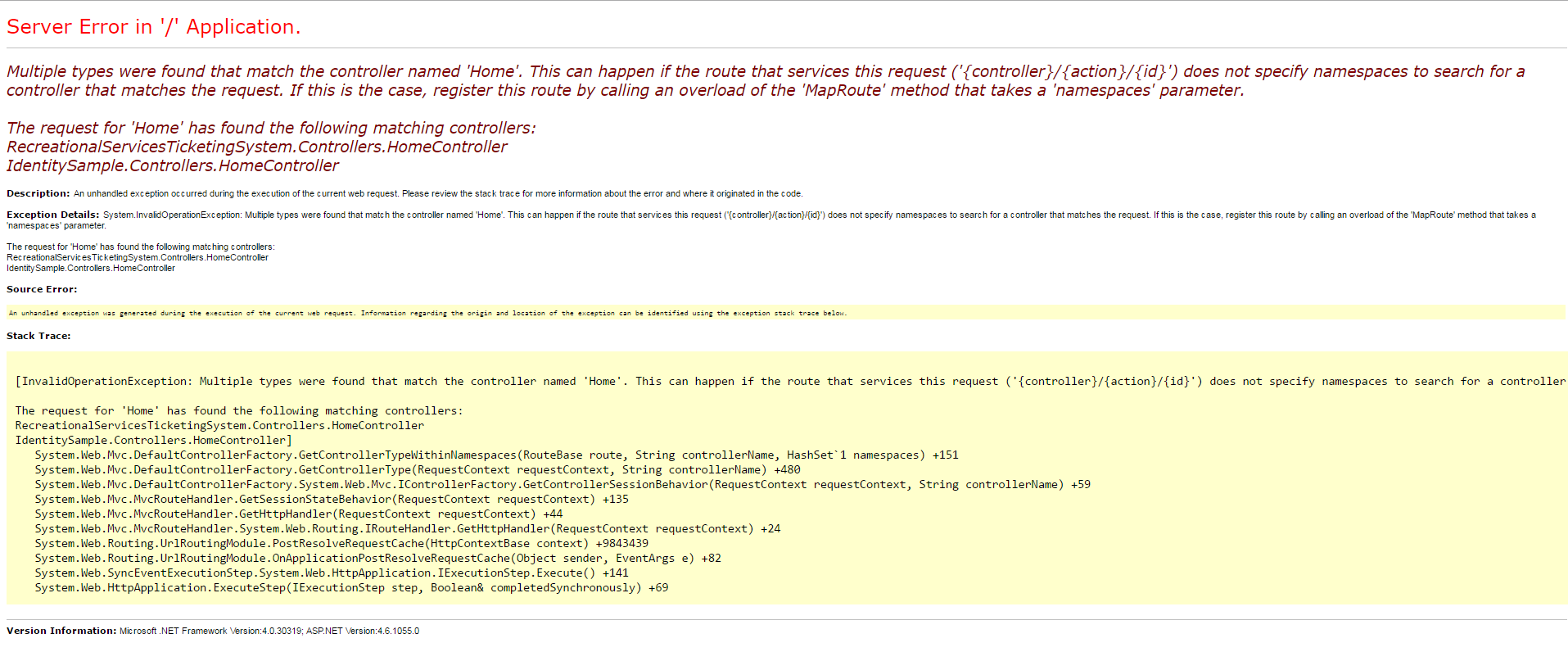1568x661 pixels.
Task: Click the stack trace 'The request for 'Home'' line
Action: pyautogui.click(x=239, y=410)
